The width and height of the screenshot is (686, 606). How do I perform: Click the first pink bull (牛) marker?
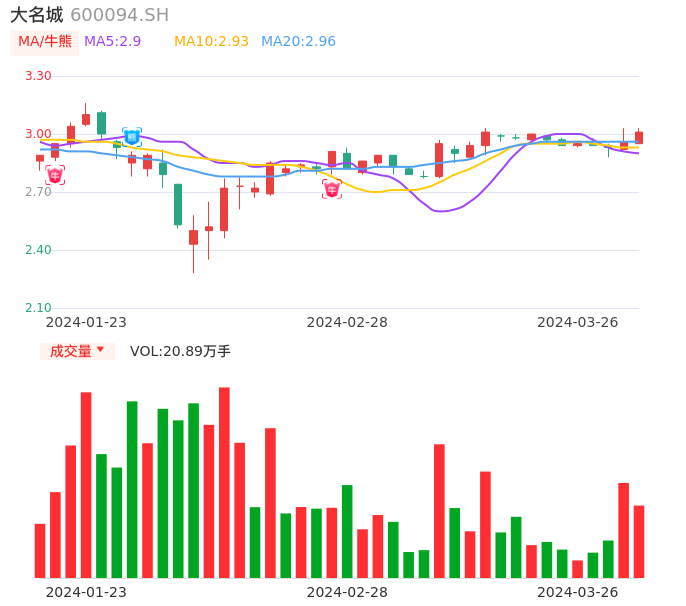[55, 176]
